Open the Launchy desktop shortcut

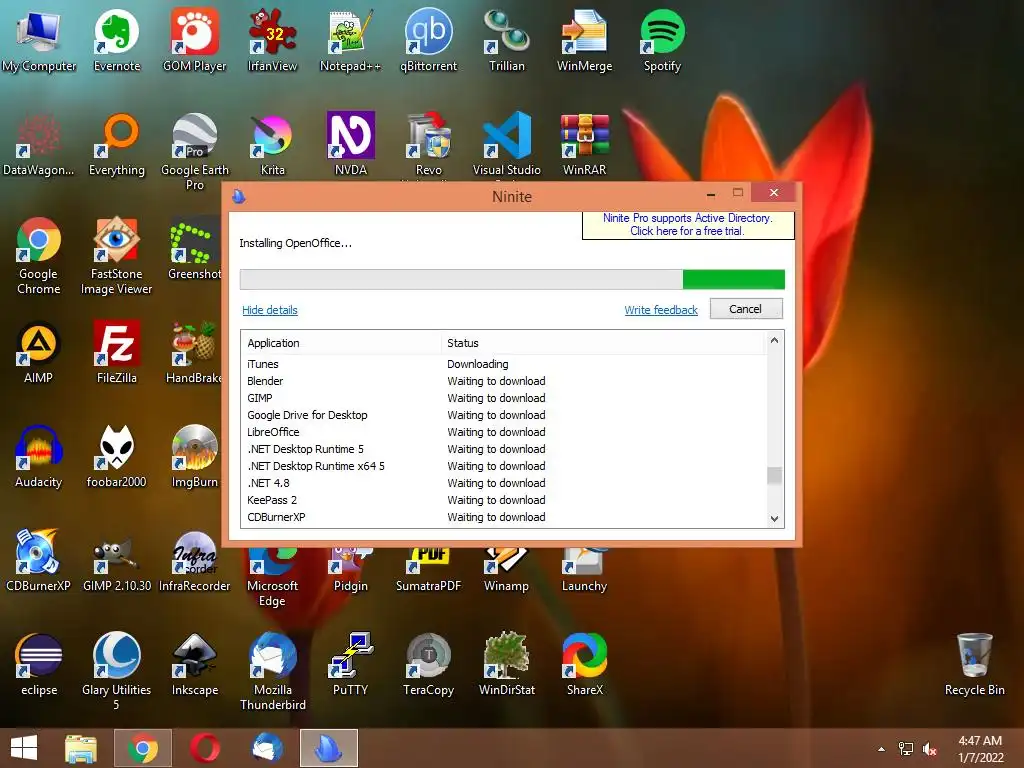click(x=584, y=571)
